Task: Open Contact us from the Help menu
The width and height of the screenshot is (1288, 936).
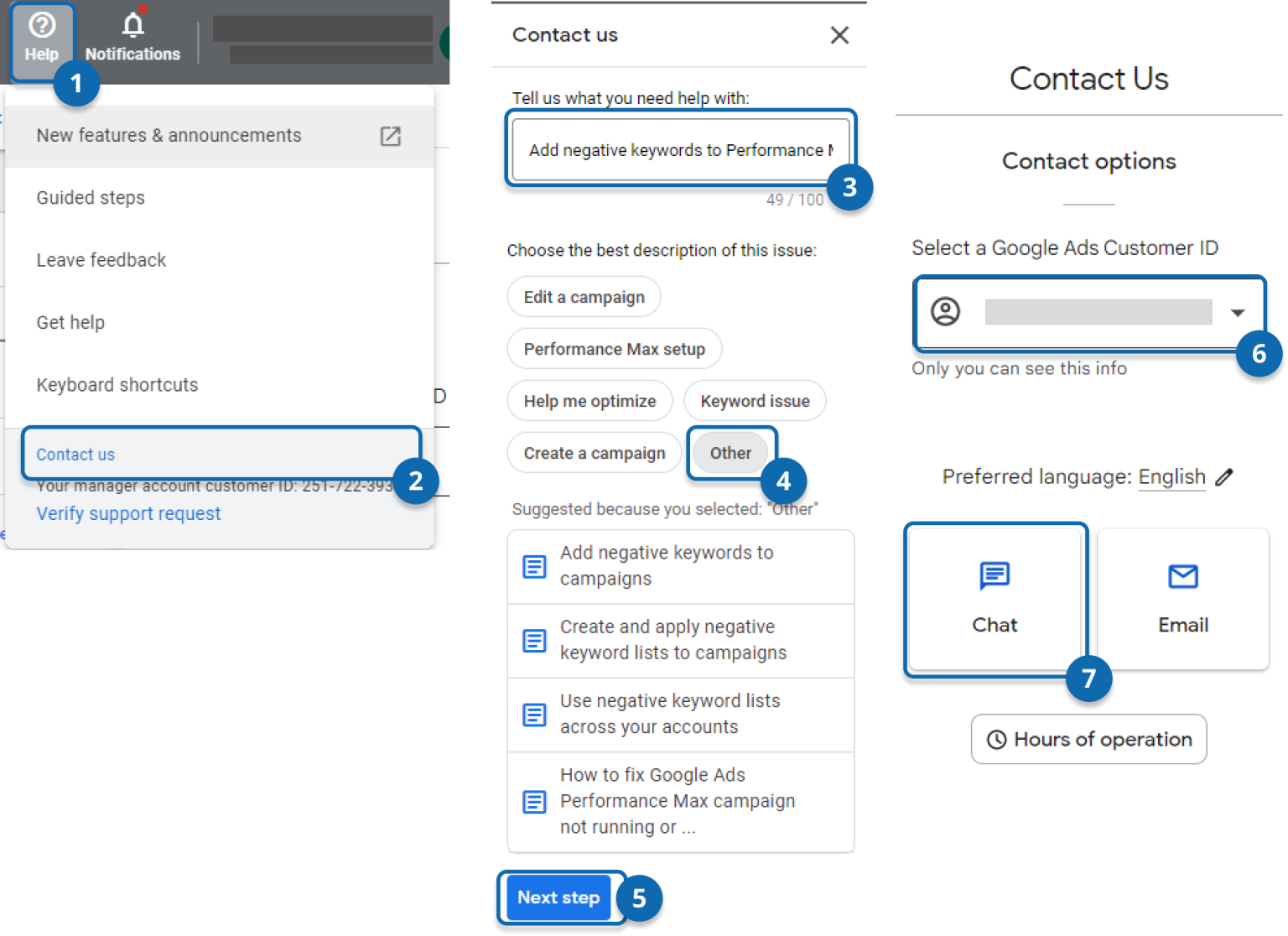Action: (x=75, y=454)
